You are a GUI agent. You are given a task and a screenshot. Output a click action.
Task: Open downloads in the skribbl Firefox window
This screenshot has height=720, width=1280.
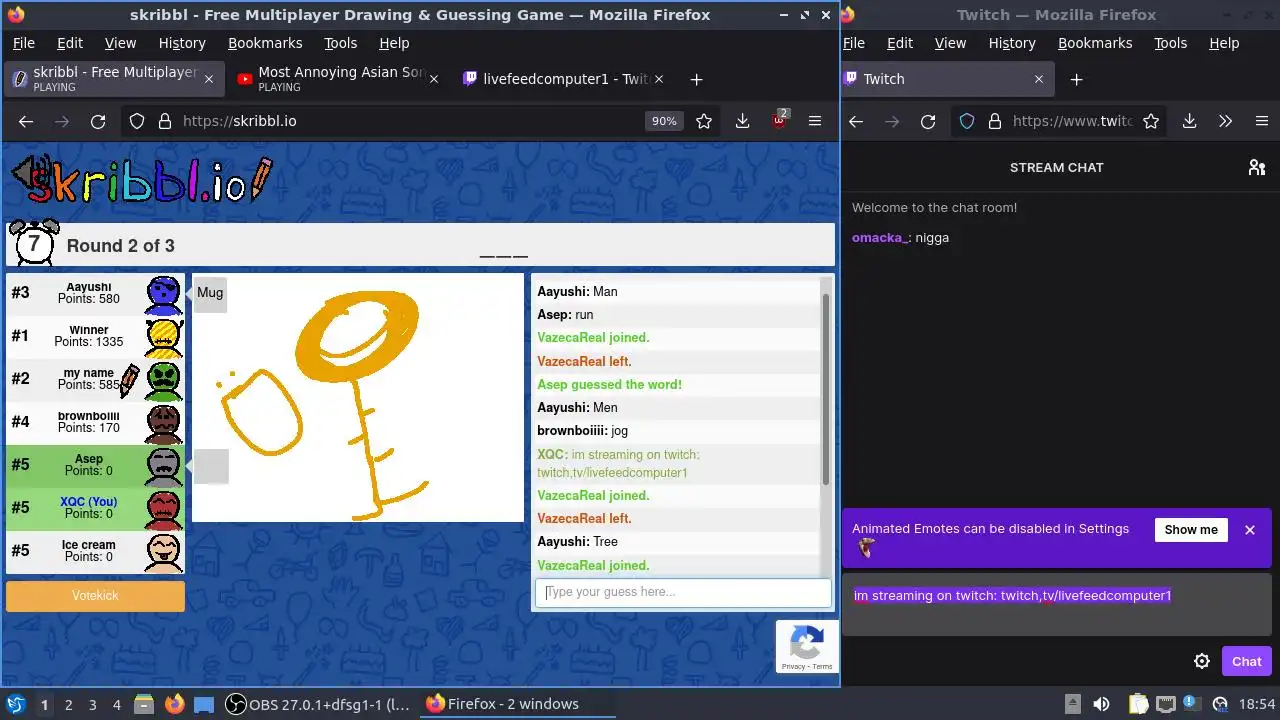742,121
